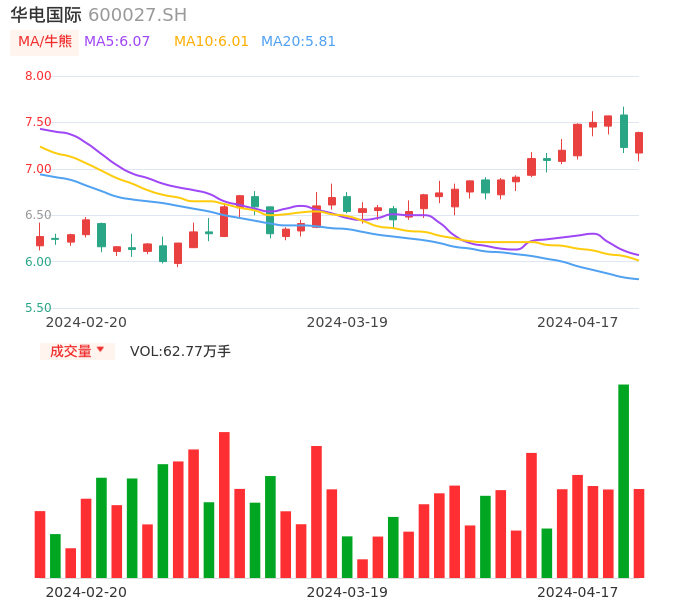
Task: Click the 6.00 price axis label
Action: click(x=38, y=262)
